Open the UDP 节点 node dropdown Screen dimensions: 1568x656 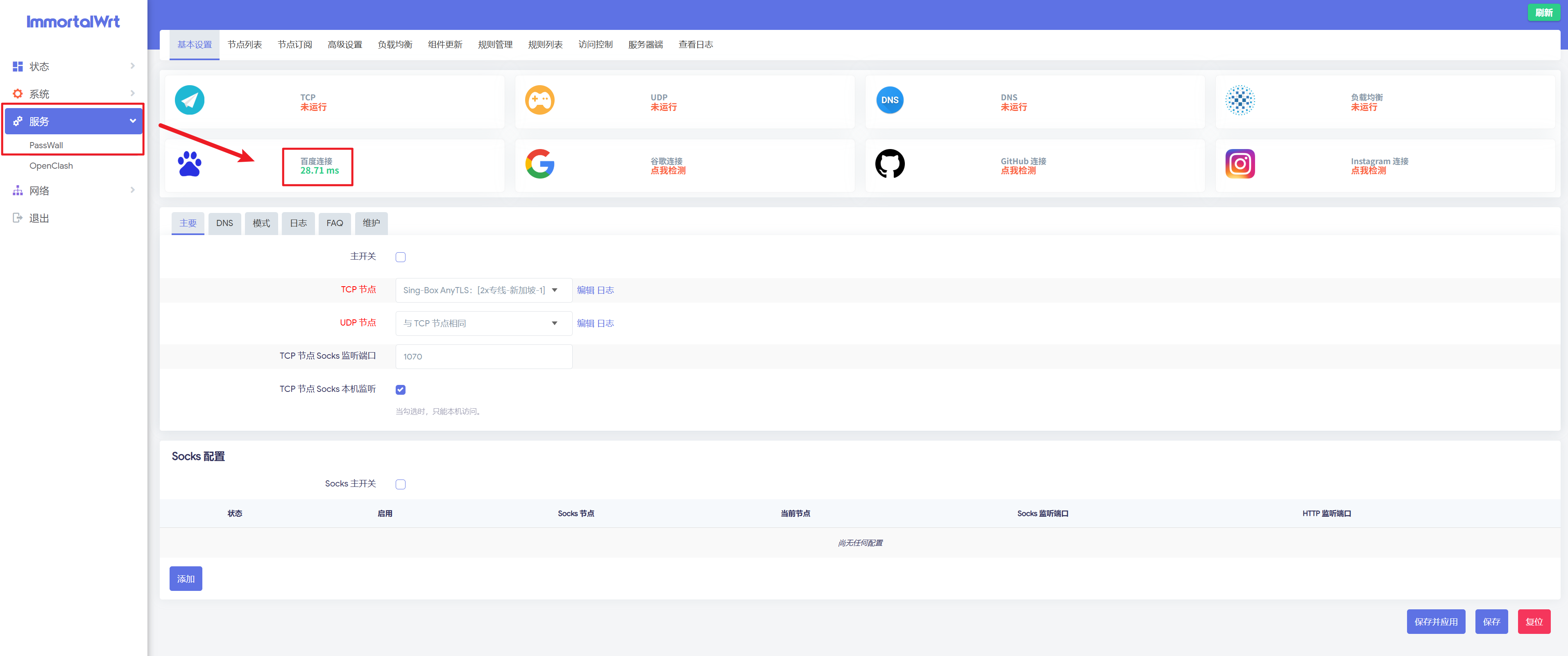[483, 323]
